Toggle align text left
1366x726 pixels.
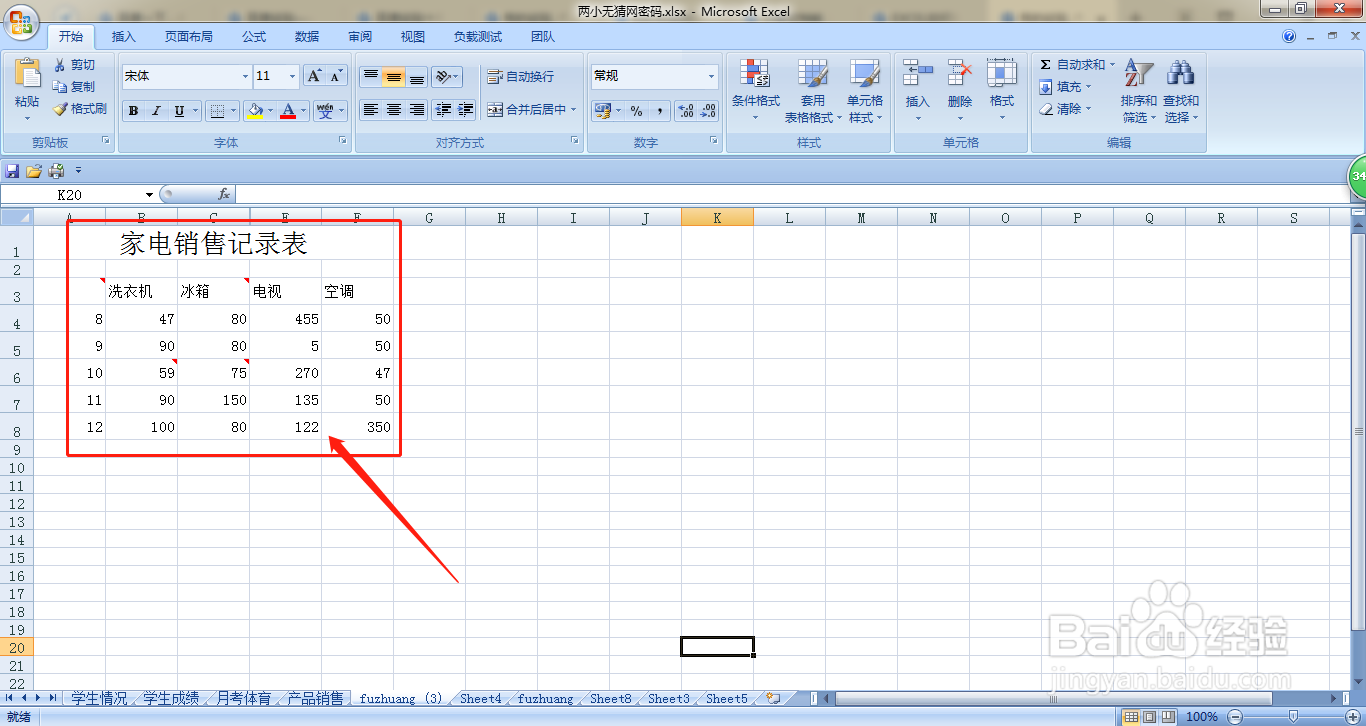371,110
